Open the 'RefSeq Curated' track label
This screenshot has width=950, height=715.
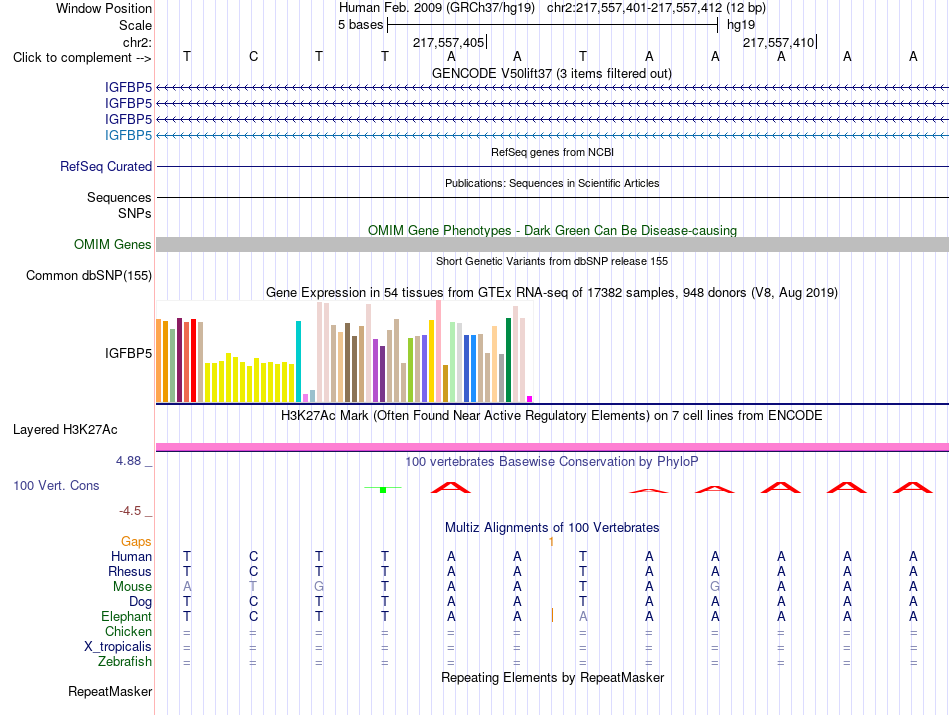click(x=105, y=166)
